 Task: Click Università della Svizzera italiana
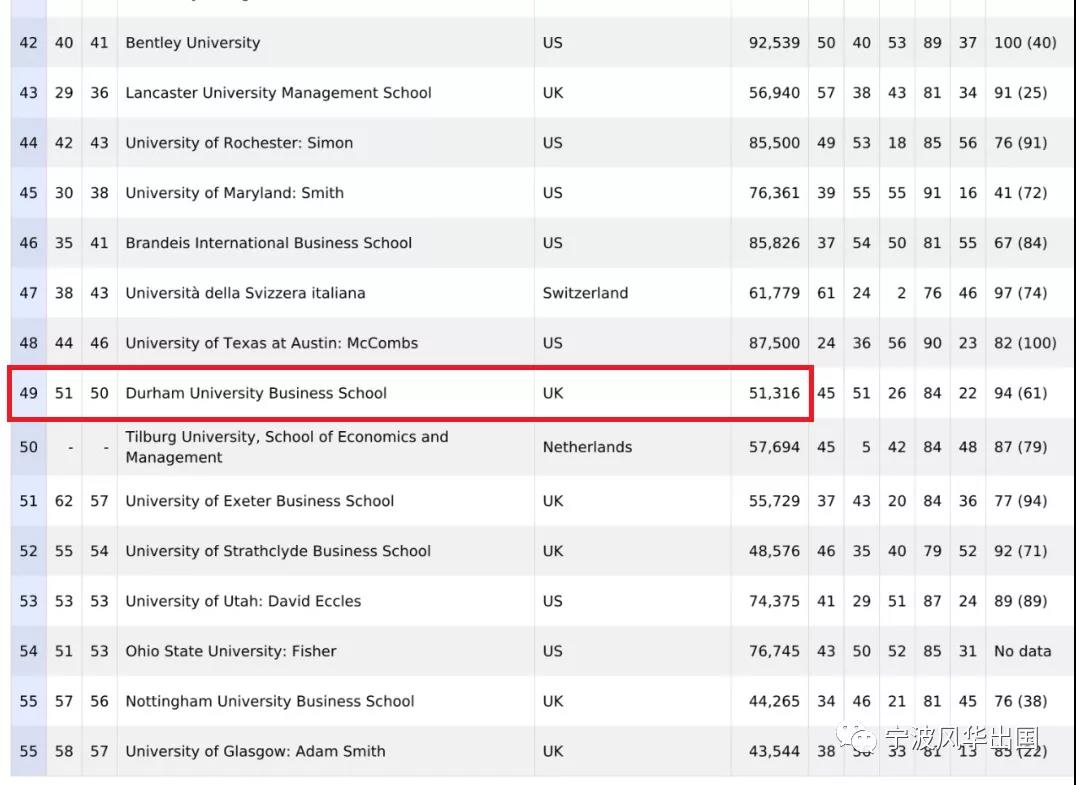tap(246, 293)
